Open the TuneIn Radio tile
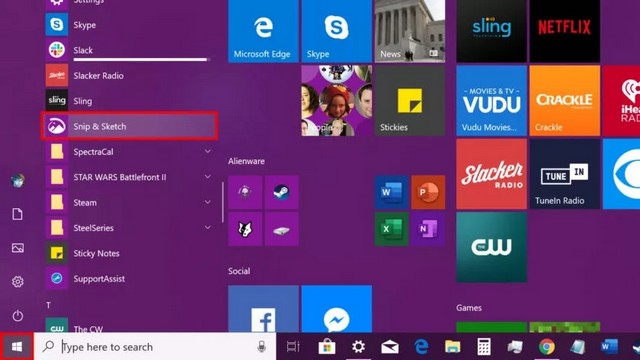Image resolution: width=640 pixels, height=360 pixels. 564,174
